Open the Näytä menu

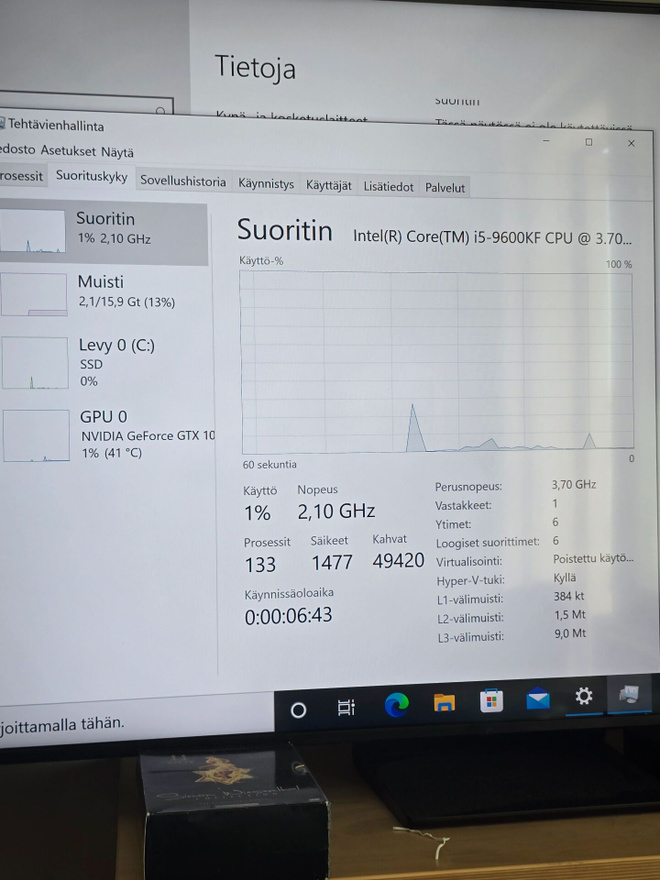[x=117, y=152]
